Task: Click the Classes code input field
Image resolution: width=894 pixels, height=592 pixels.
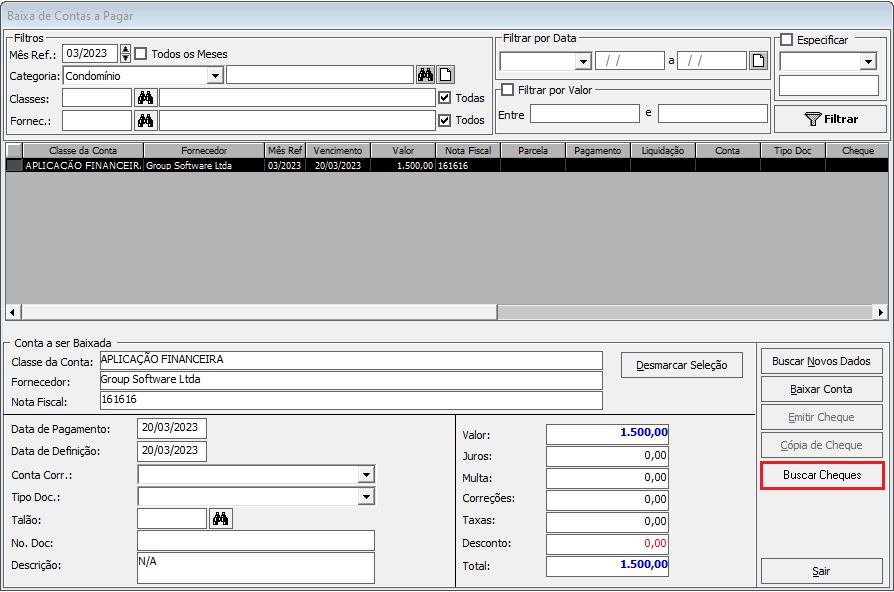Action: (97, 98)
